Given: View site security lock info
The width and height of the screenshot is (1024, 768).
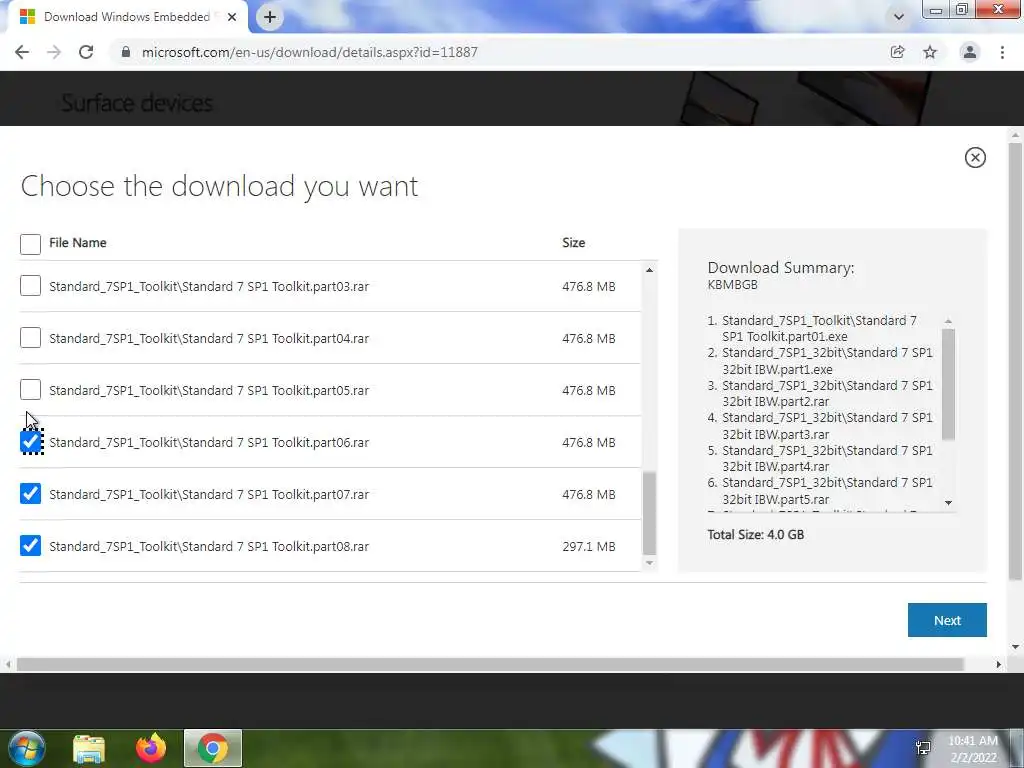Looking at the screenshot, I should point(126,52).
